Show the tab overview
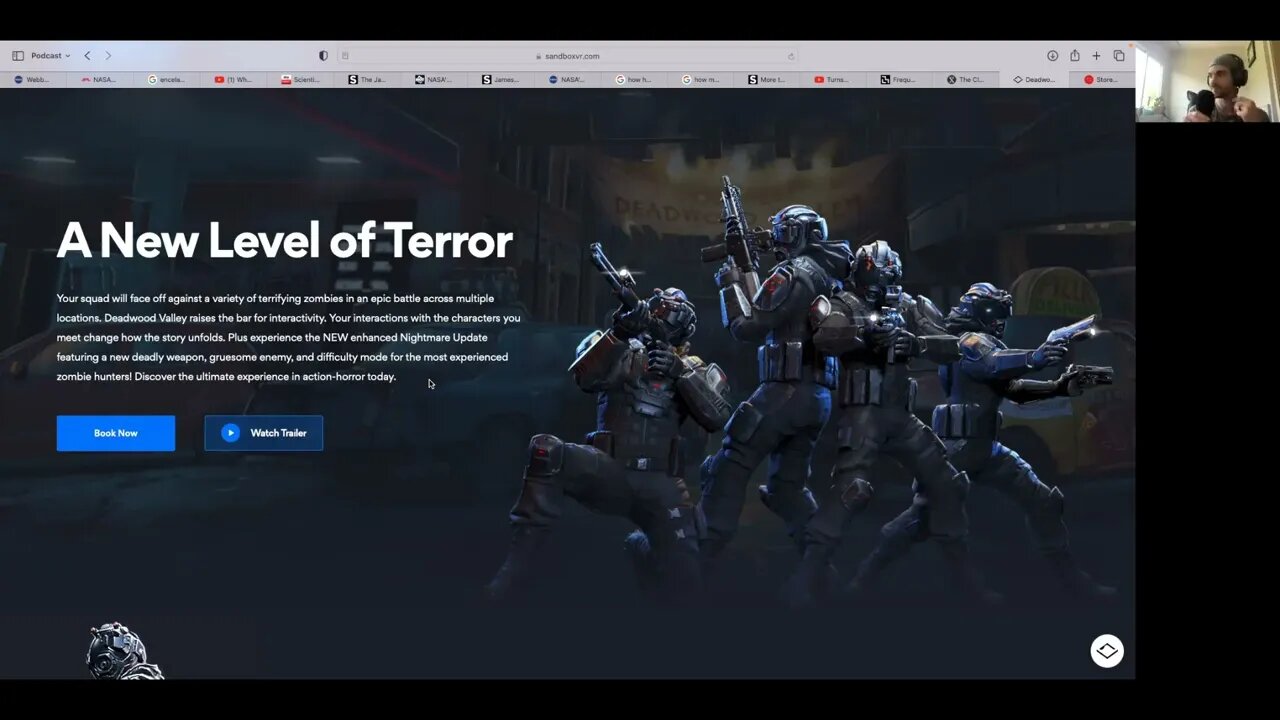 point(1118,56)
